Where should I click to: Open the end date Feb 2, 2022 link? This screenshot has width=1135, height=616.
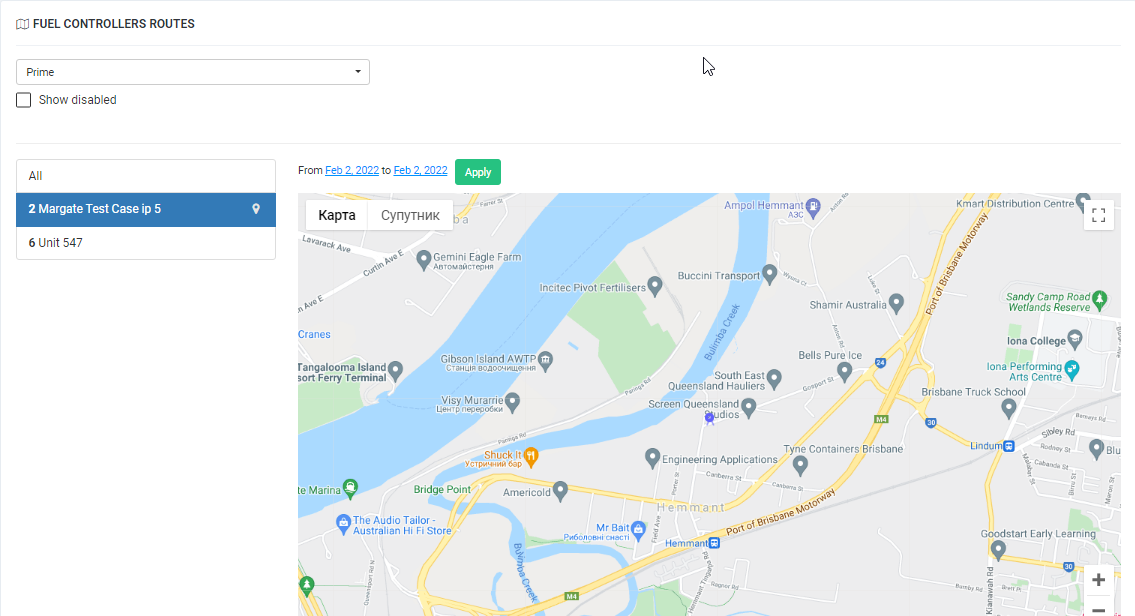point(420,171)
